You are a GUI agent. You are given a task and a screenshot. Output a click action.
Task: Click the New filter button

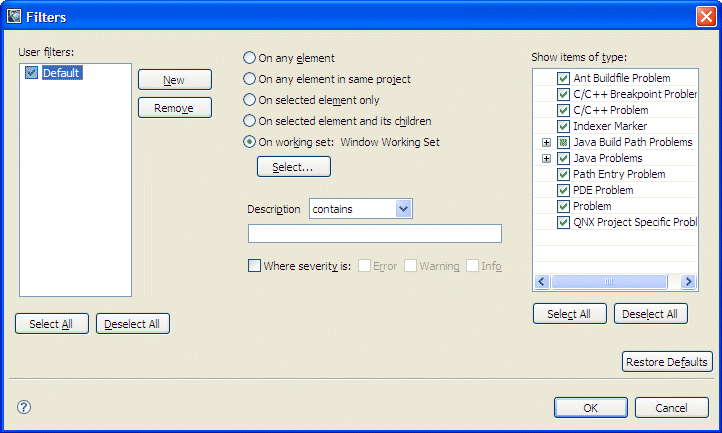pos(174,80)
